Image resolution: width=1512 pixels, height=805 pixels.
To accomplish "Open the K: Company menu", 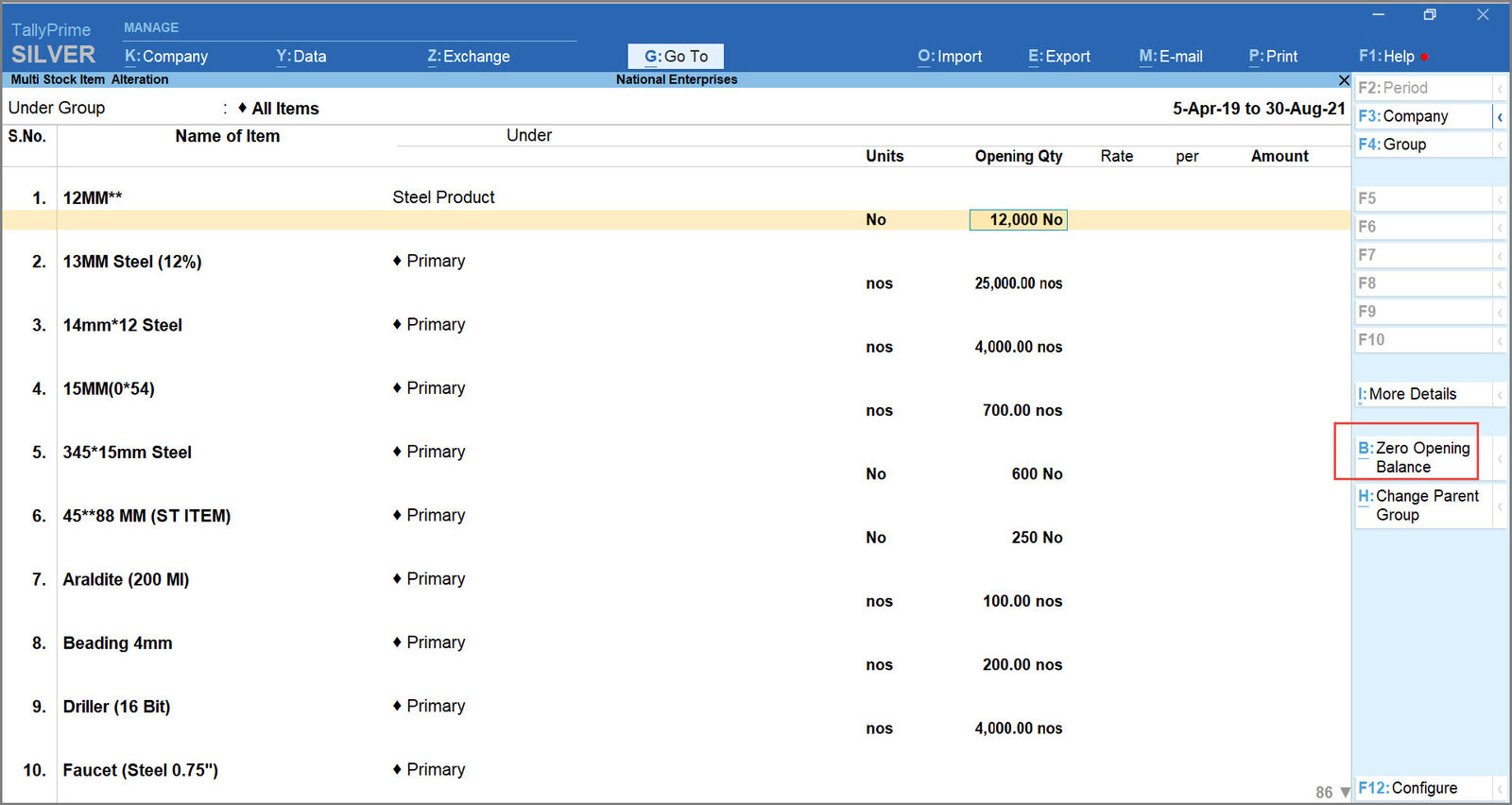I will [166, 57].
